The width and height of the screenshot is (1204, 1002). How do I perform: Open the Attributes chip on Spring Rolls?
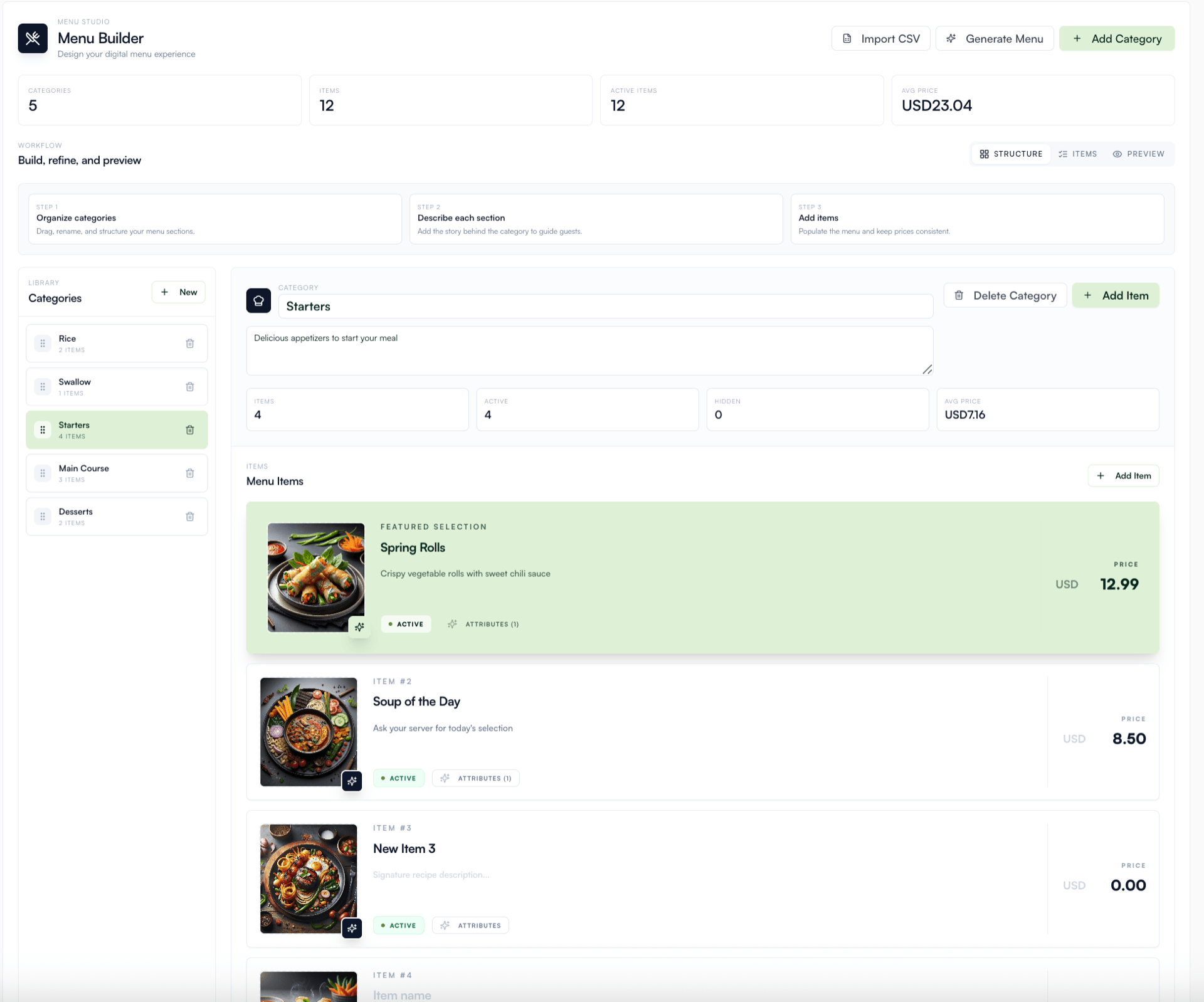[x=483, y=624]
